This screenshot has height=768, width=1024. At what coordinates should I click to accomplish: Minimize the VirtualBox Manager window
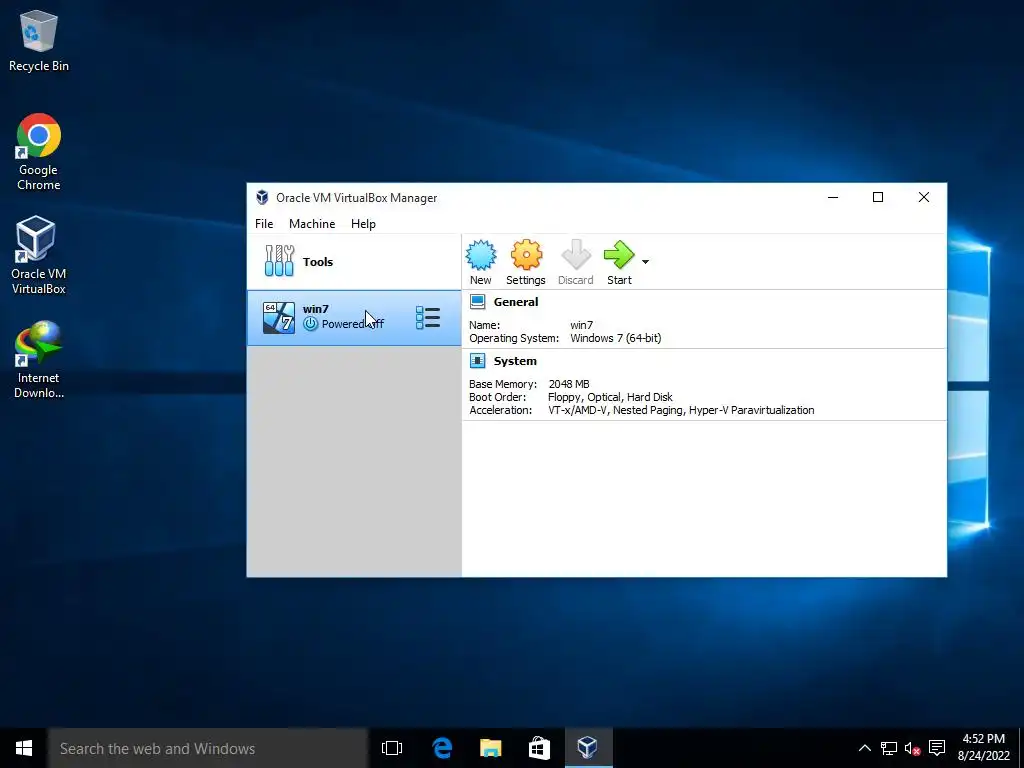click(833, 197)
